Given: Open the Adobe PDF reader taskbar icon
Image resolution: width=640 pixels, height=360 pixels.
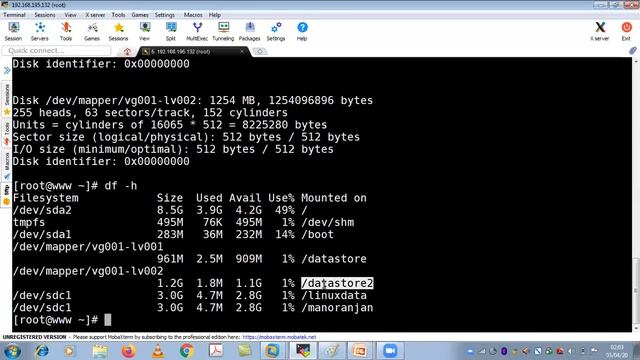Looking at the screenshot, I should [x=216, y=351].
